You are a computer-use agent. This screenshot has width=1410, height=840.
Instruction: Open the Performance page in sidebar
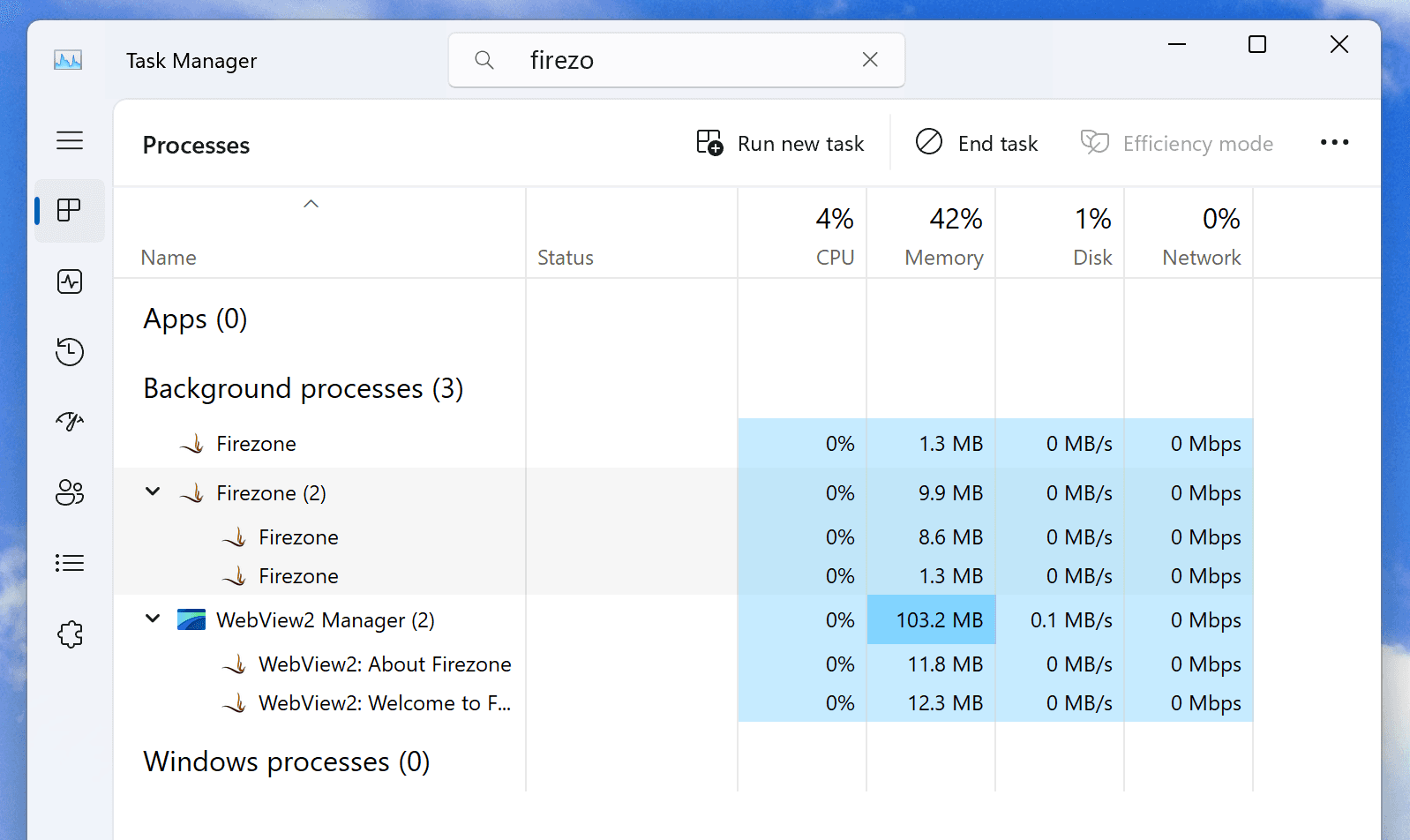[x=70, y=281]
